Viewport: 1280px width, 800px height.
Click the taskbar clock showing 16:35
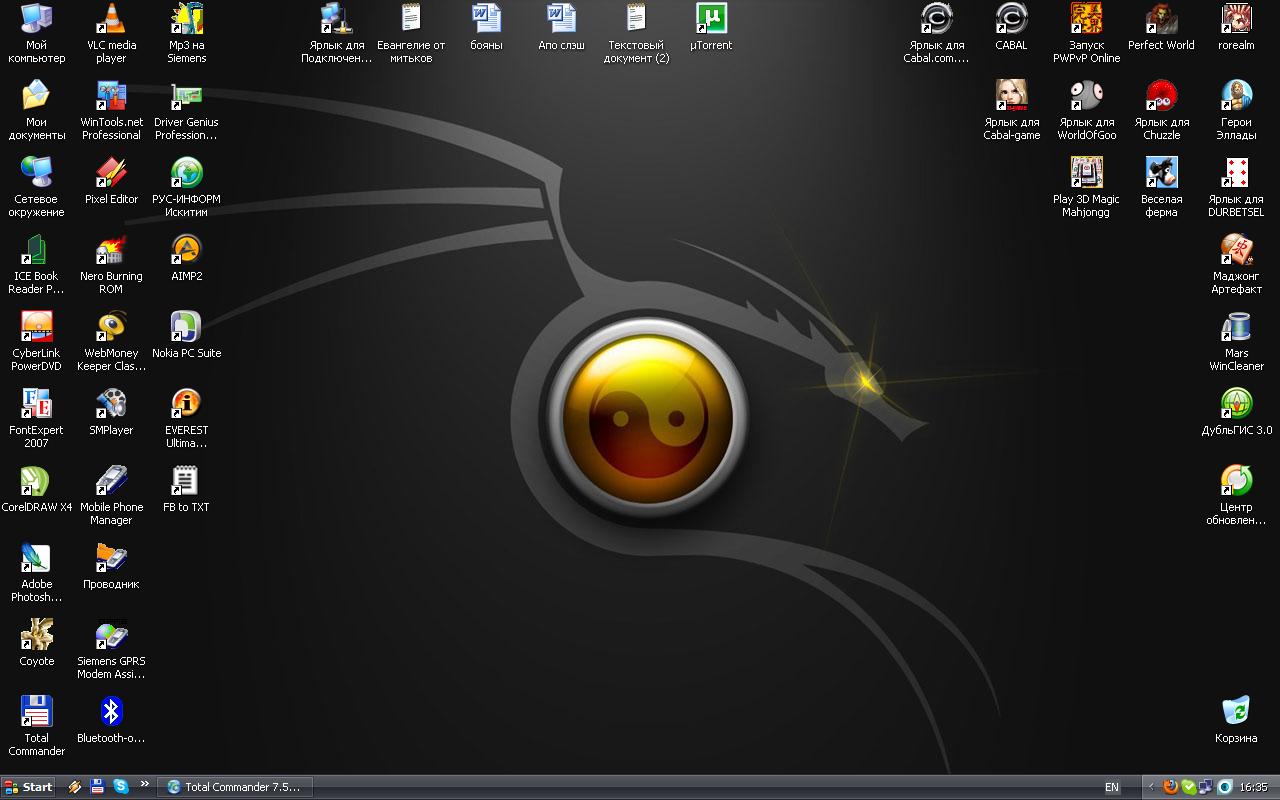(1253, 787)
